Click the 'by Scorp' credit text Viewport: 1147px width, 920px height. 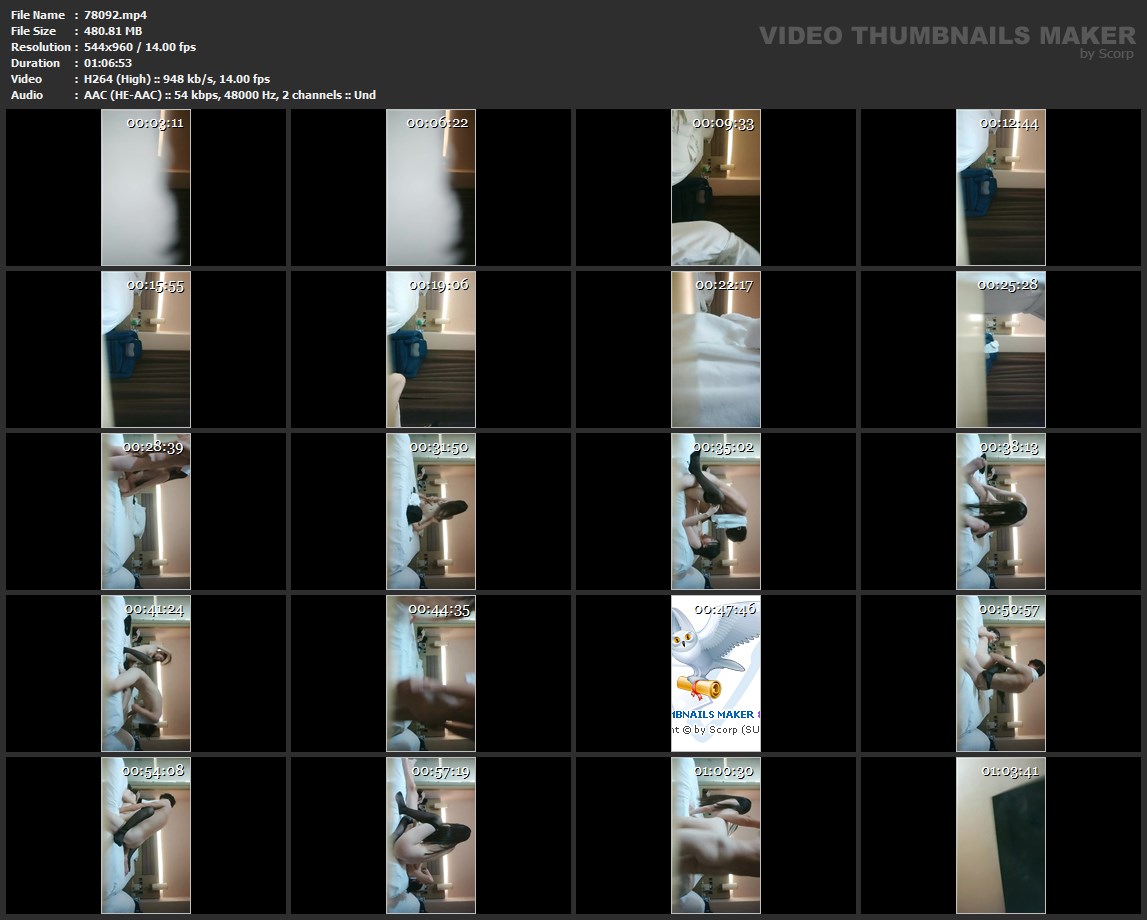[x=1106, y=54]
